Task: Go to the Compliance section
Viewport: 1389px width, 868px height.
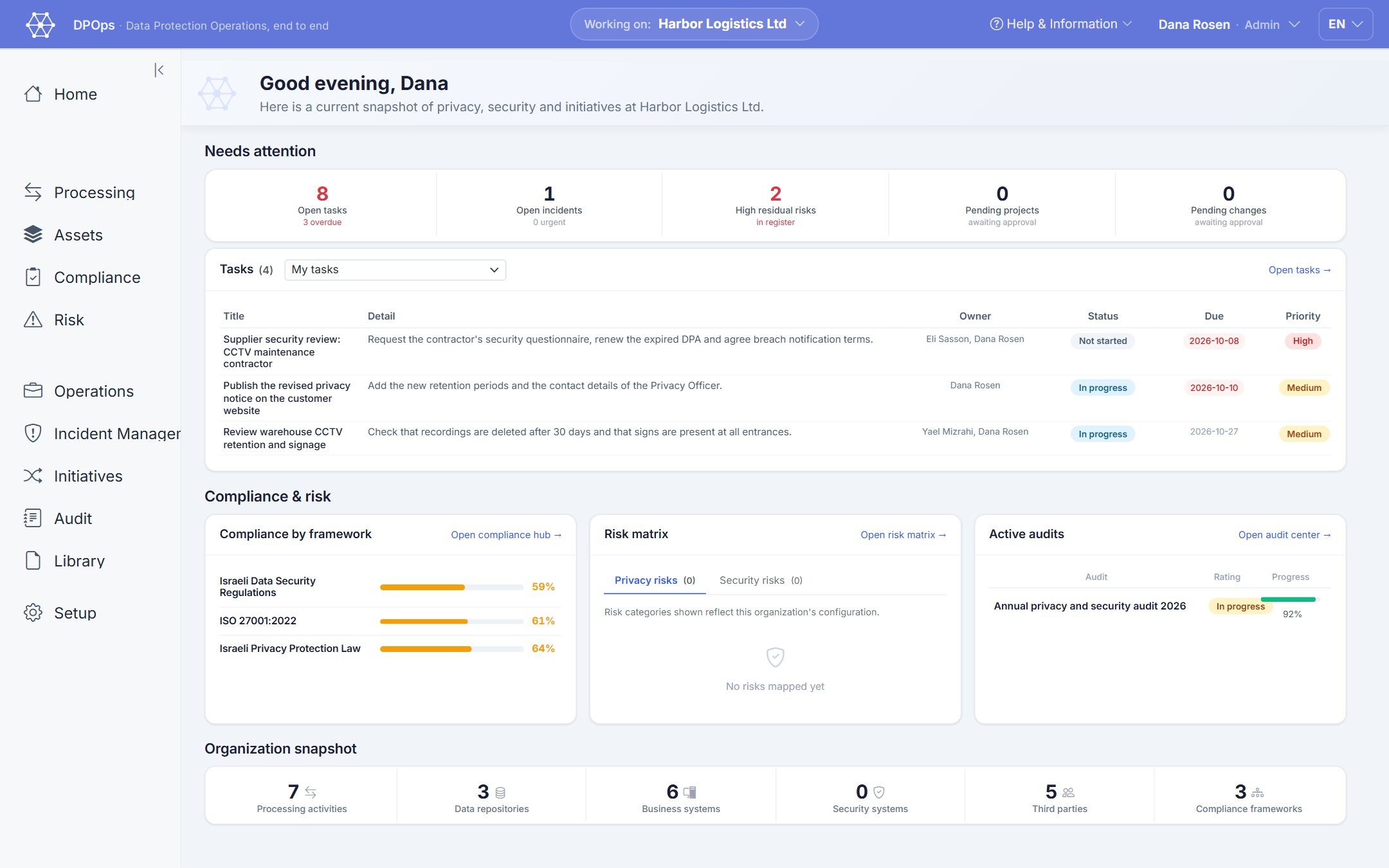Action: (x=97, y=276)
